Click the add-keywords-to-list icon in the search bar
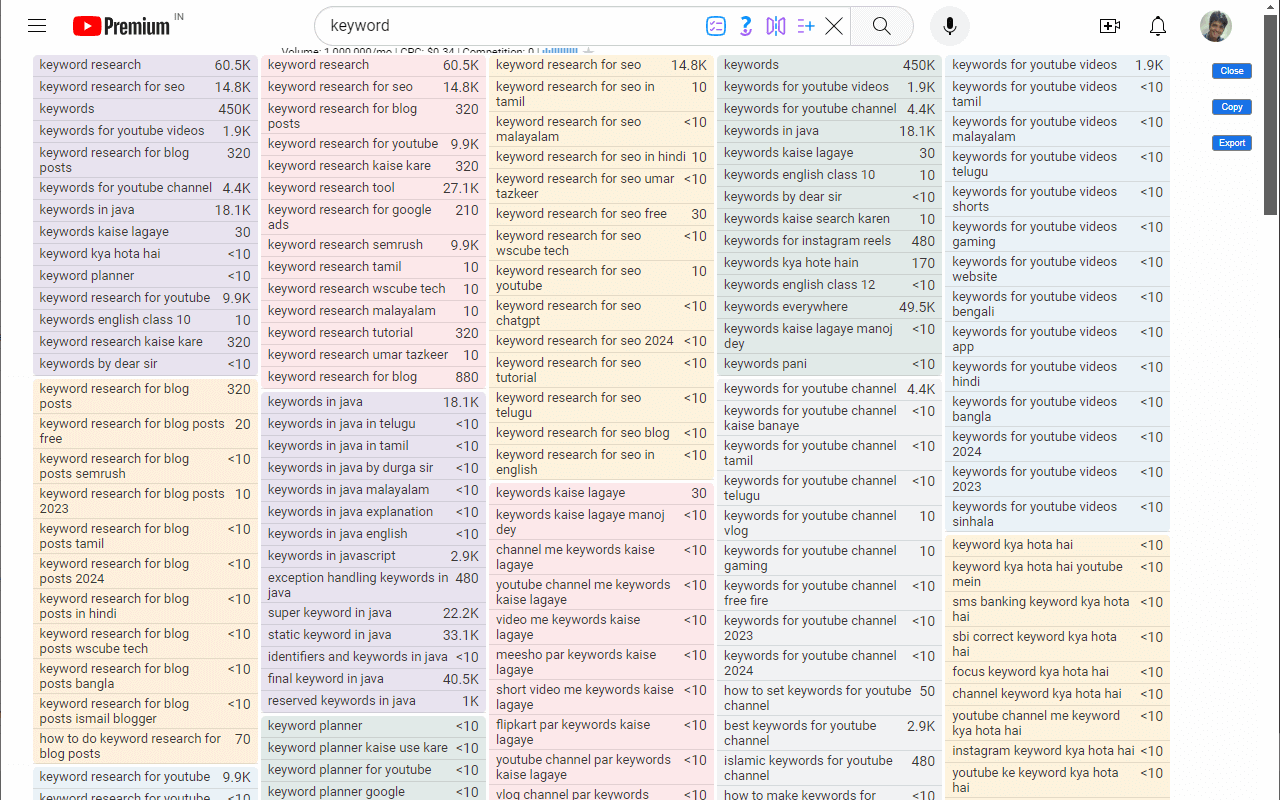This screenshot has width=1280, height=800. 805,26
